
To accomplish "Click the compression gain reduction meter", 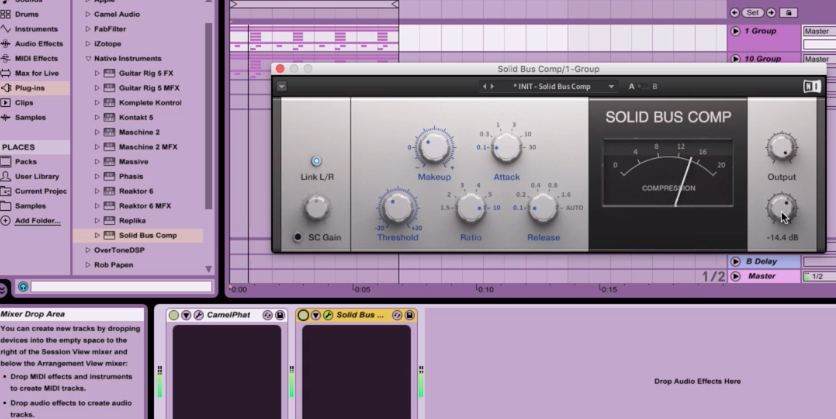I will (668, 173).
